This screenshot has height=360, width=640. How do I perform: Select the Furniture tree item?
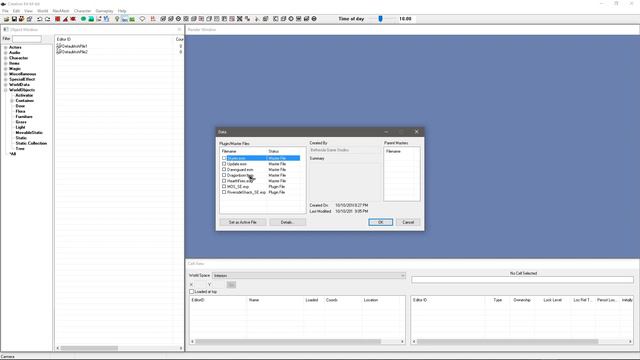24,116
